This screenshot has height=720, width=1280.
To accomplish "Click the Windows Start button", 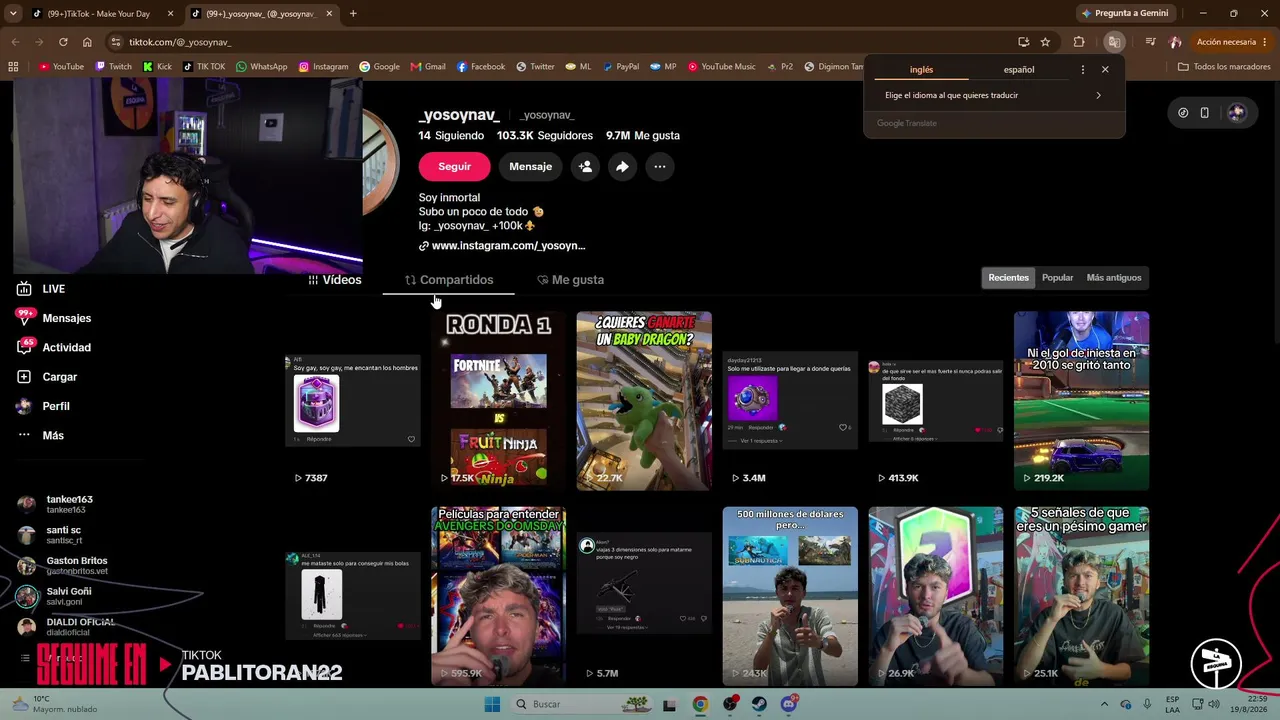I will pos(492,704).
